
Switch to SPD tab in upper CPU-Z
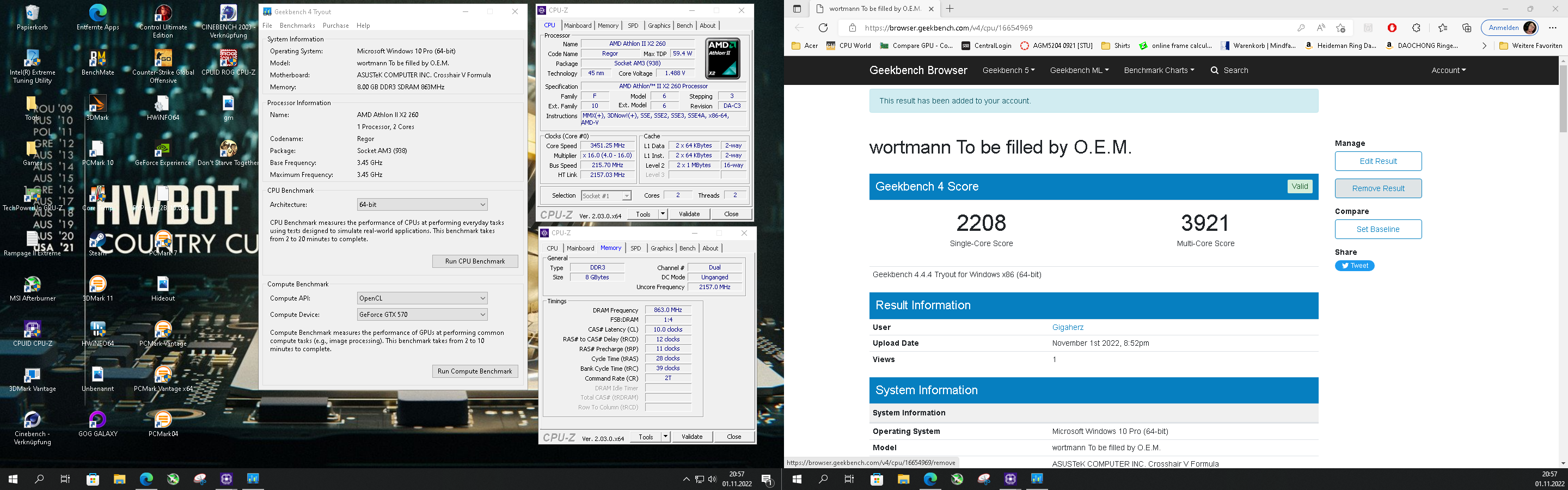(633, 26)
